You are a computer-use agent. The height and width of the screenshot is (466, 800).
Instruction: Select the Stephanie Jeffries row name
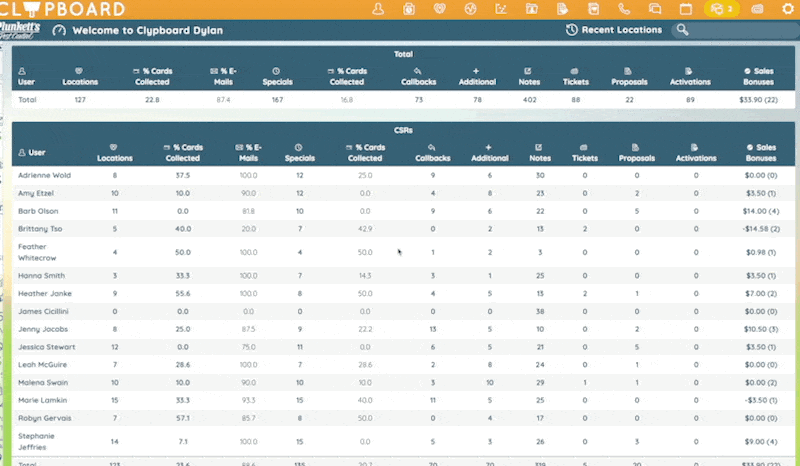36,442
